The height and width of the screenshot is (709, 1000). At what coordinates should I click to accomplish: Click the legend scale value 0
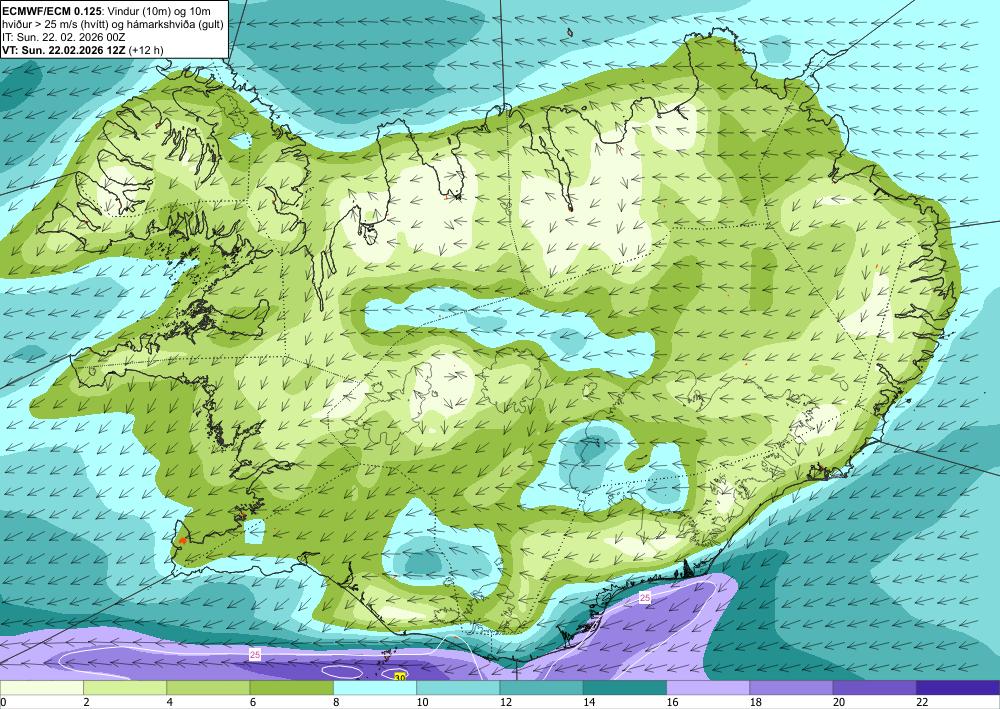pos(3,702)
